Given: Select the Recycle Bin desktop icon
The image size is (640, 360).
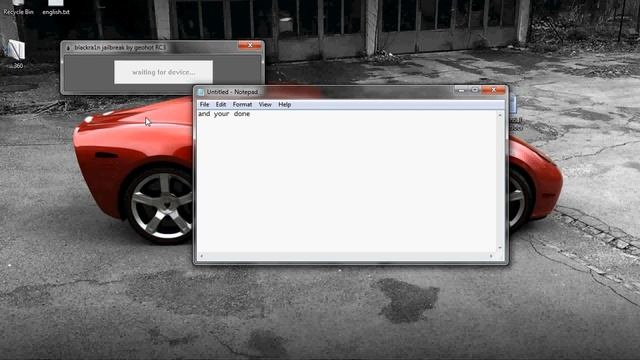Looking at the screenshot, I should click(x=18, y=8).
